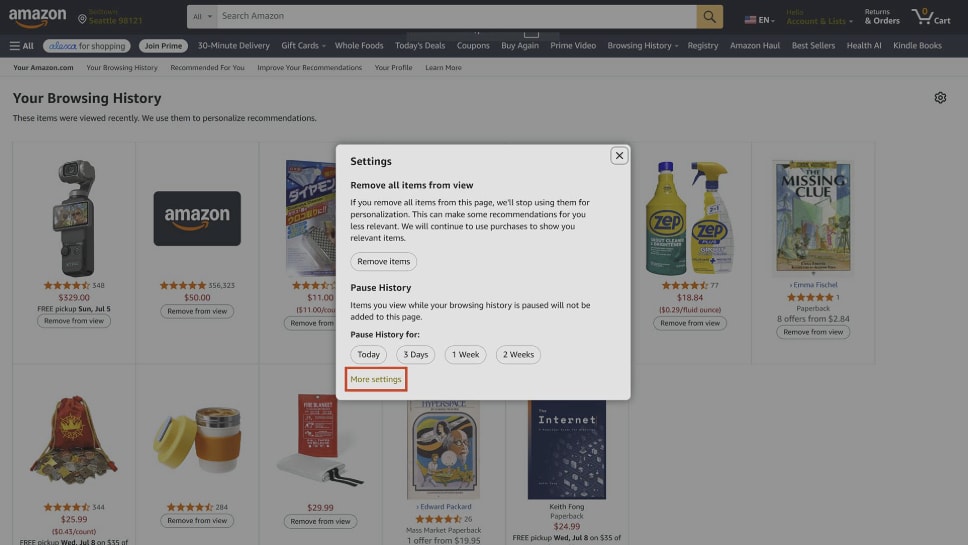The width and height of the screenshot is (968, 545).
Task: Select Your Browsing History tab
Action: [122, 68]
